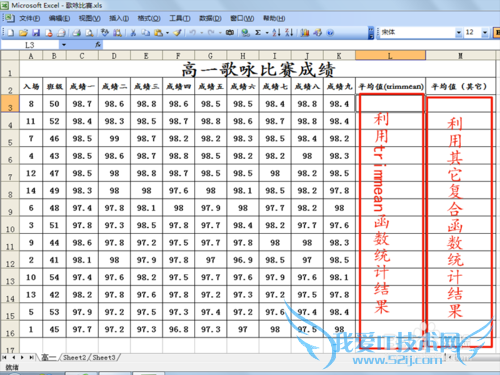Select row 3 header

10,104
